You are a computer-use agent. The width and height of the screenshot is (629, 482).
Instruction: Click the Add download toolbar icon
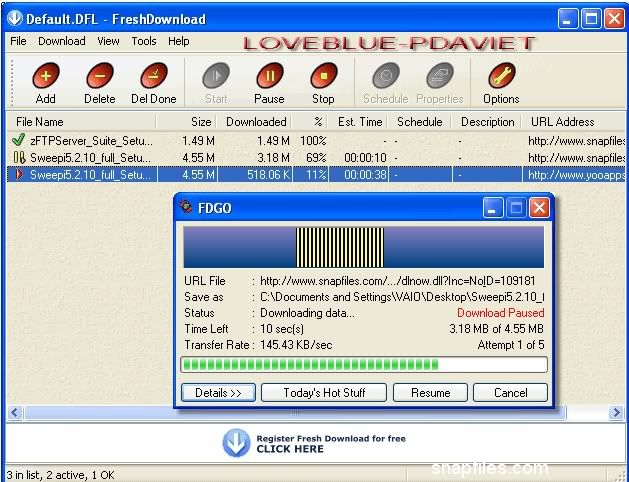(46, 76)
